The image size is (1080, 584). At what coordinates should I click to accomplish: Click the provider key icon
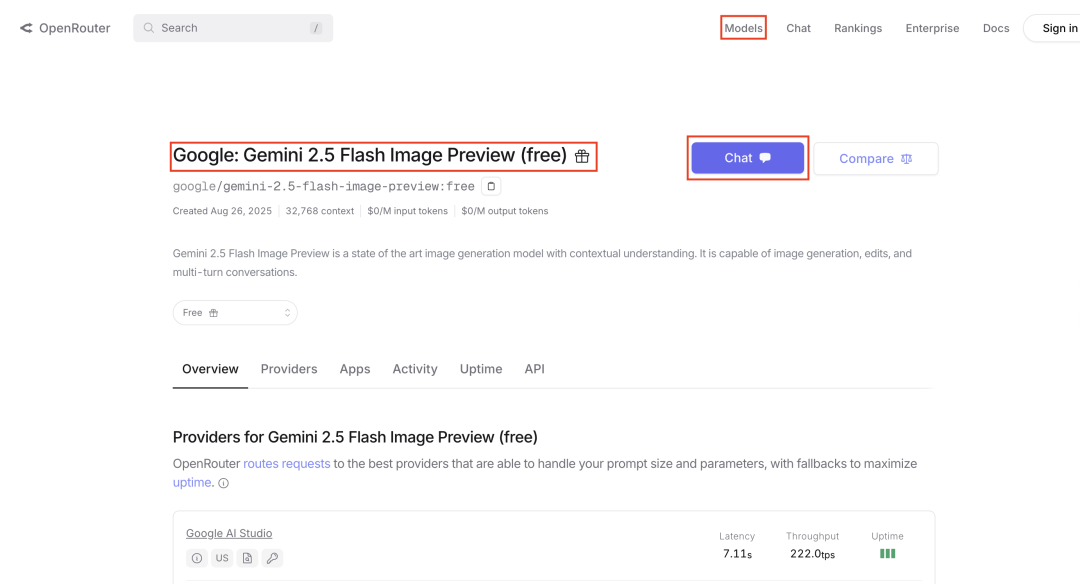point(272,558)
